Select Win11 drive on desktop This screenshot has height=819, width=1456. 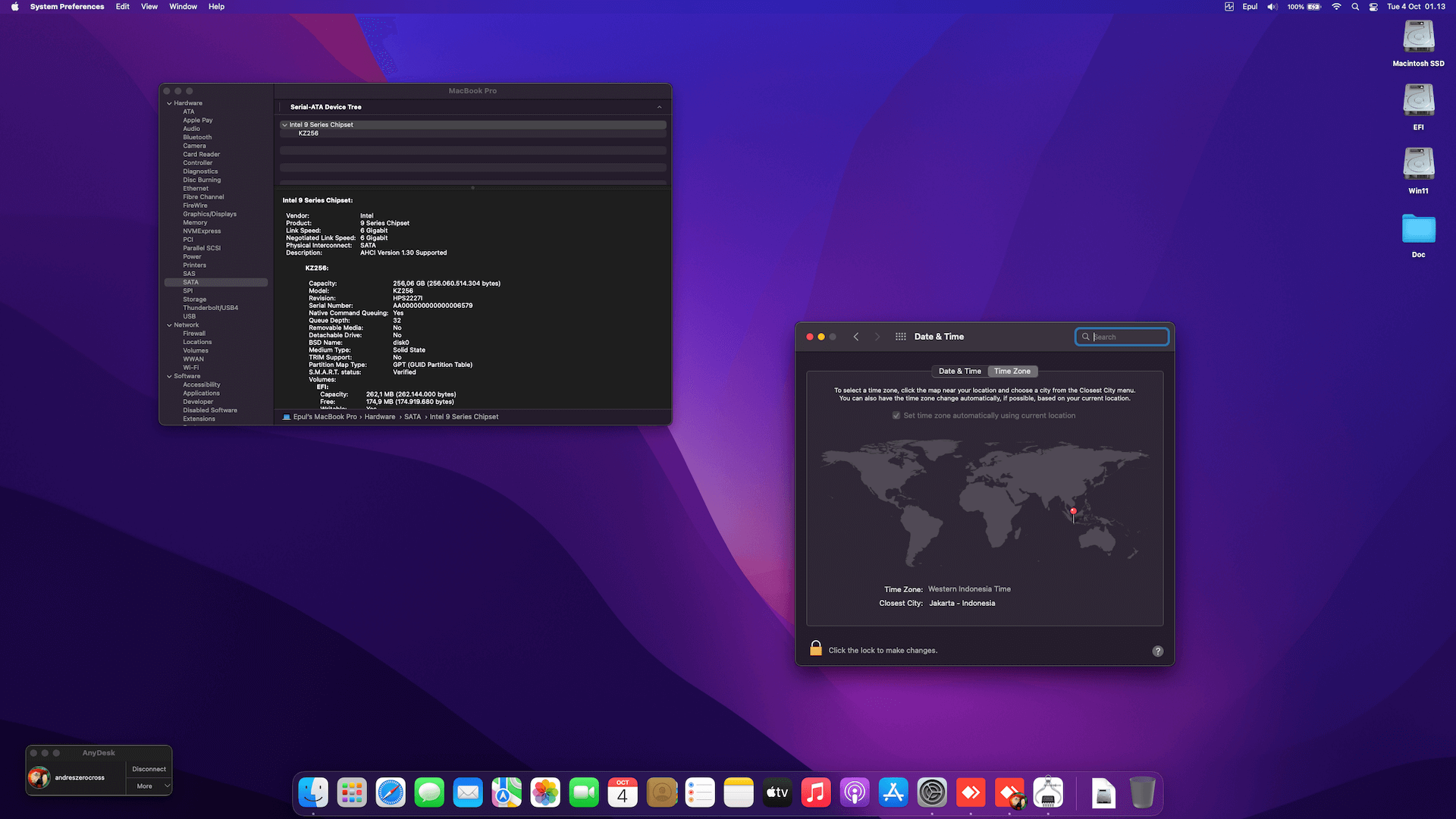click(1418, 171)
